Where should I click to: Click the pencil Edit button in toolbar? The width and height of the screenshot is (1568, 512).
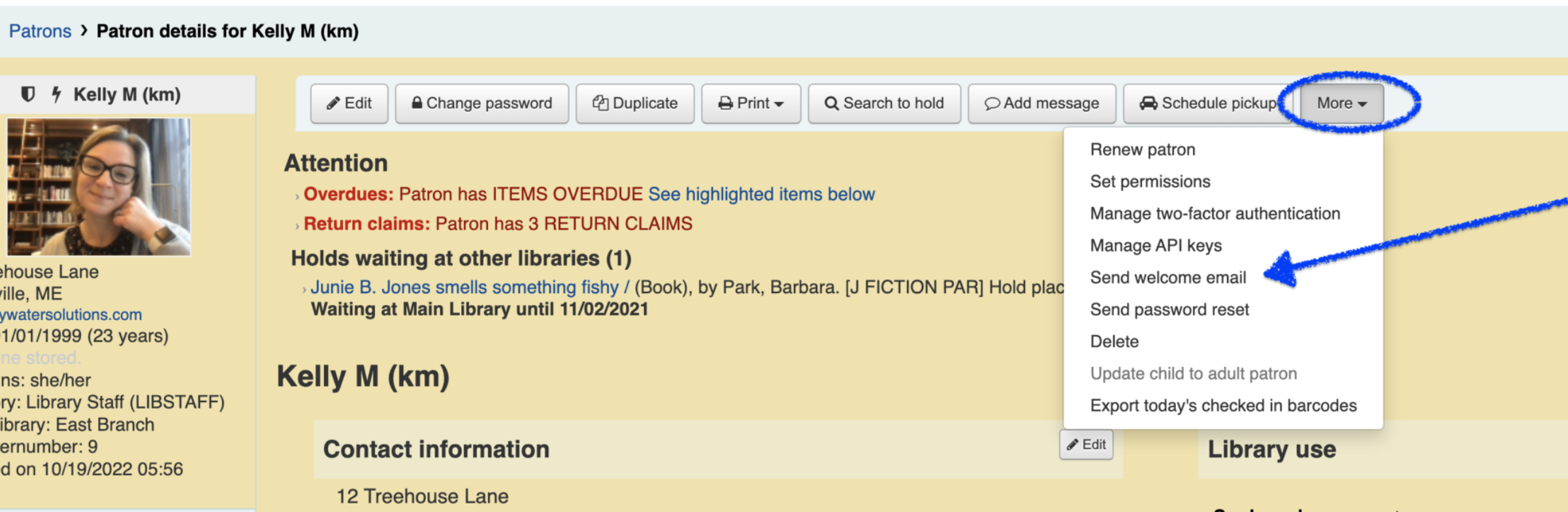349,103
